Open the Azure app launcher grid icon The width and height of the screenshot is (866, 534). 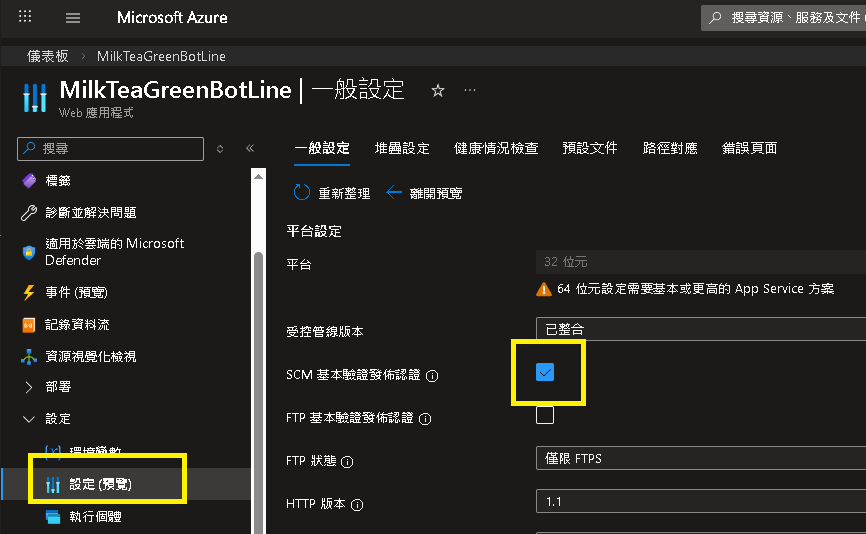[25, 17]
